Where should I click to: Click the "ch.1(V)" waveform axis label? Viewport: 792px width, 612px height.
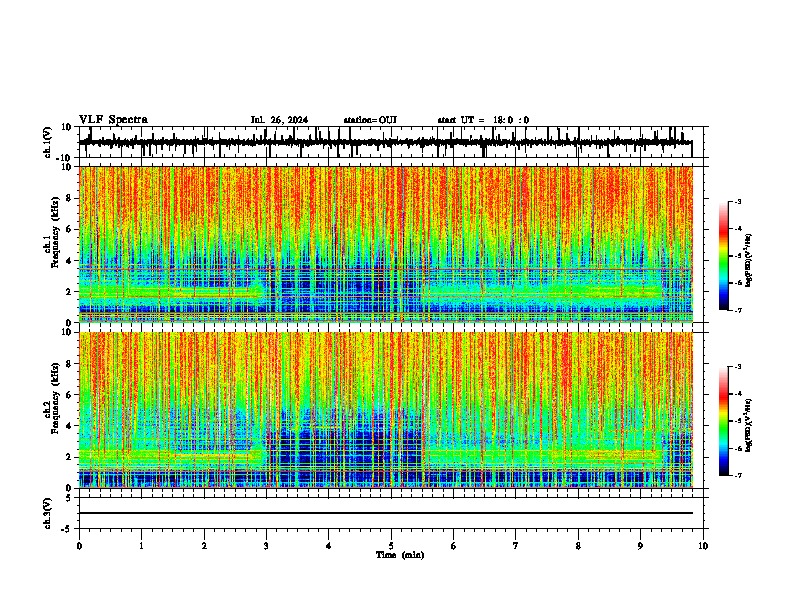click(48, 142)
